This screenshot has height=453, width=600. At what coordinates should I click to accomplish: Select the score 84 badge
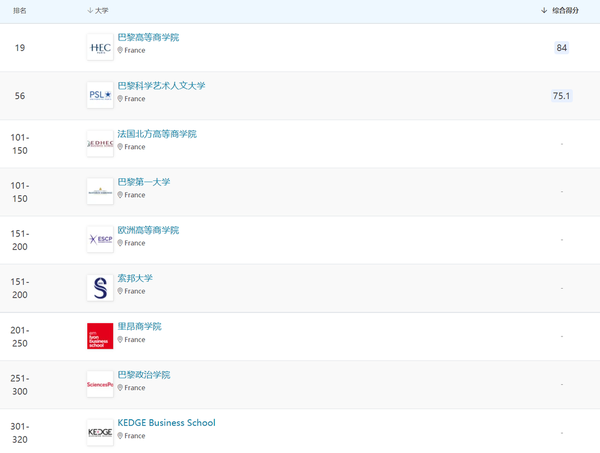tap(561, 48)
